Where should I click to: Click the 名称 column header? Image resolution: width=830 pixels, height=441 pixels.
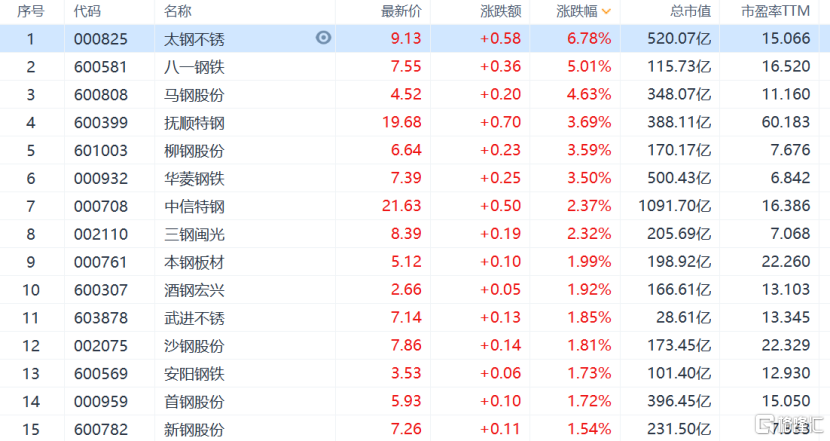click(177, 11)
